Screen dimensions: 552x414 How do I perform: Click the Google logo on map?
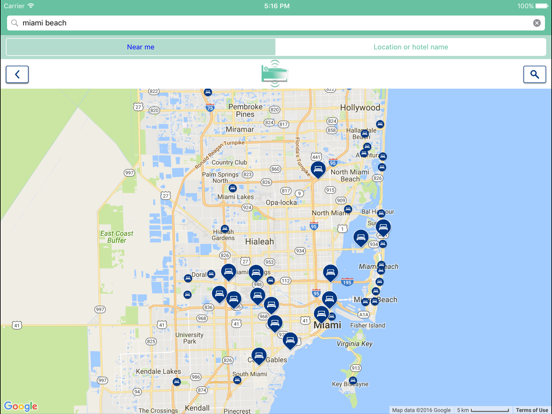coord(21,406)
